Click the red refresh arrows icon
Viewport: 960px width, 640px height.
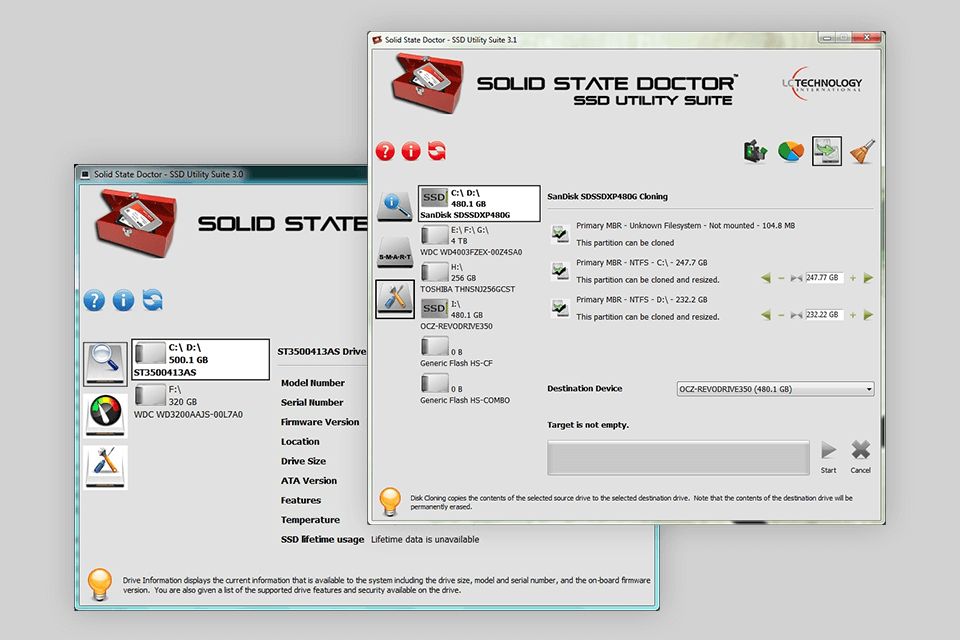[437, 151]
